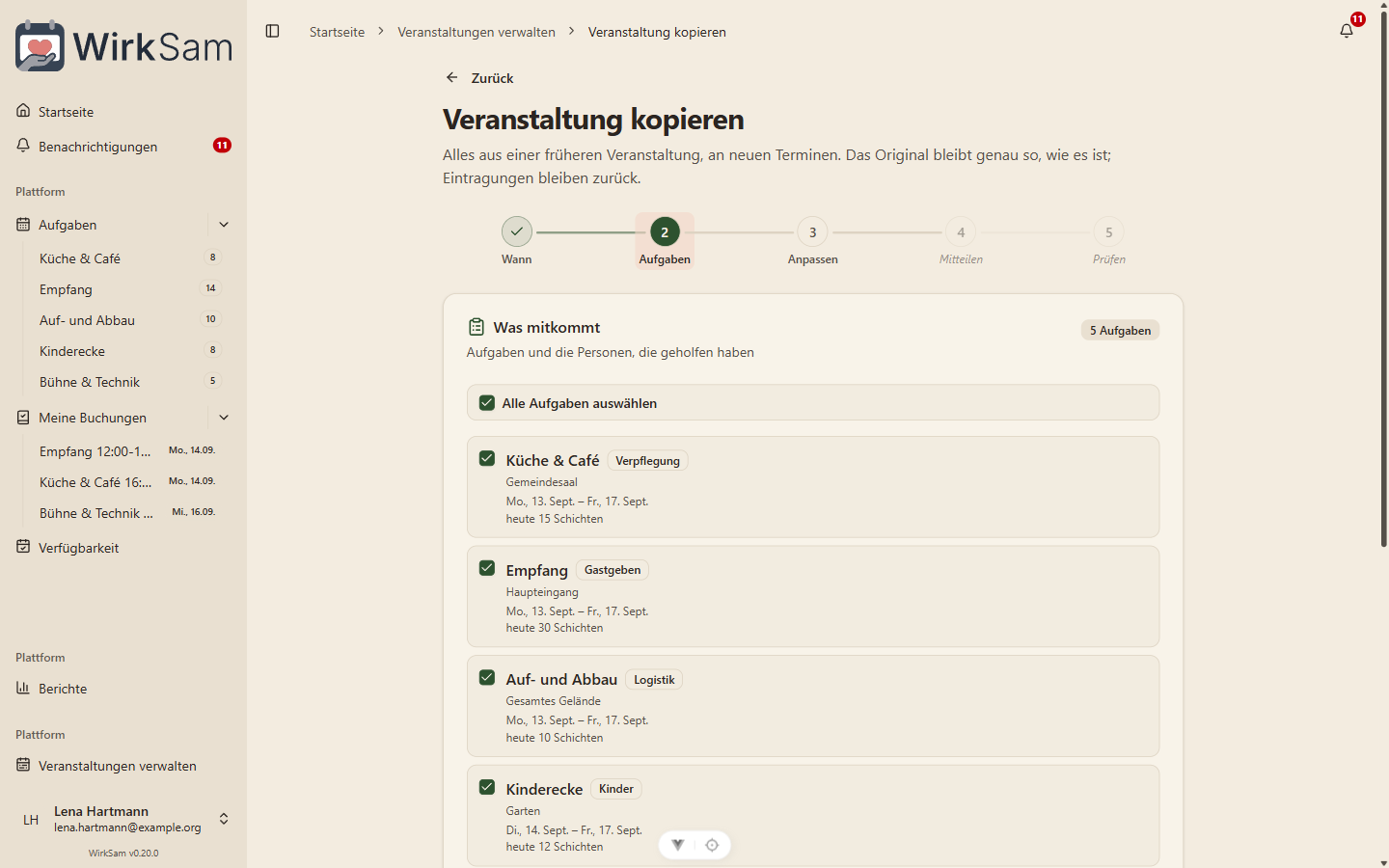Collapse the Aufgaben sidebar section chevron
The height and width of the screenshot is (868, 1389).
tap(224, 225)
